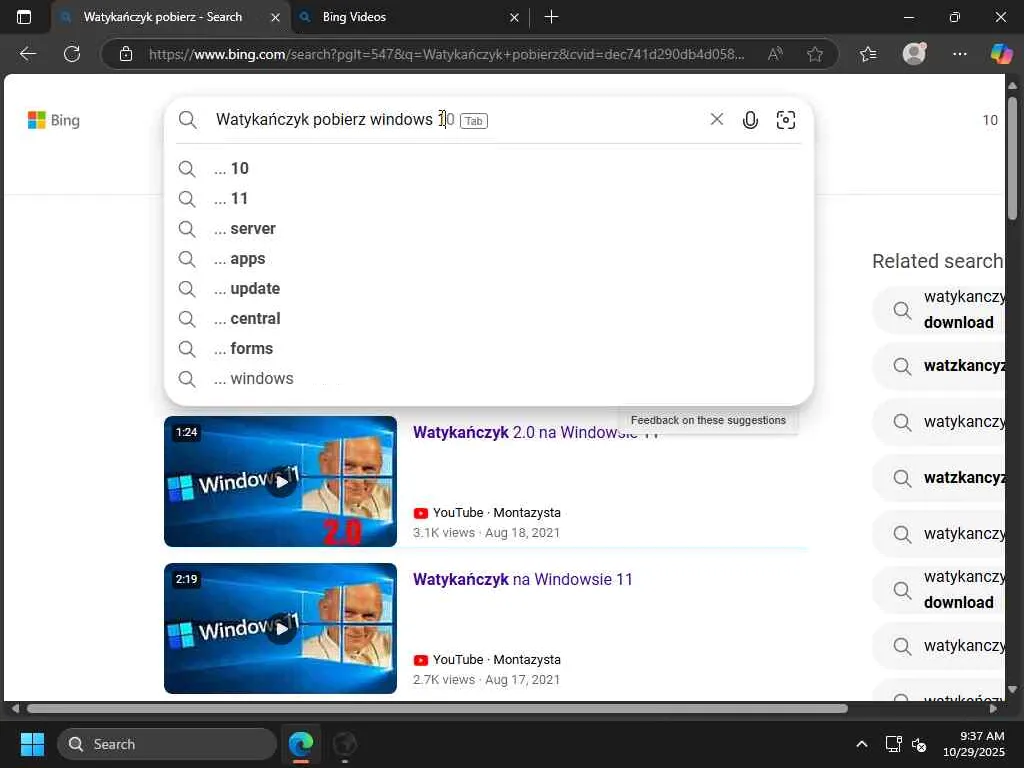Open the Edge profile avatar
The height and width of the screenshot is (768, 1024).
pyautogui.click(x=914, y=54)
